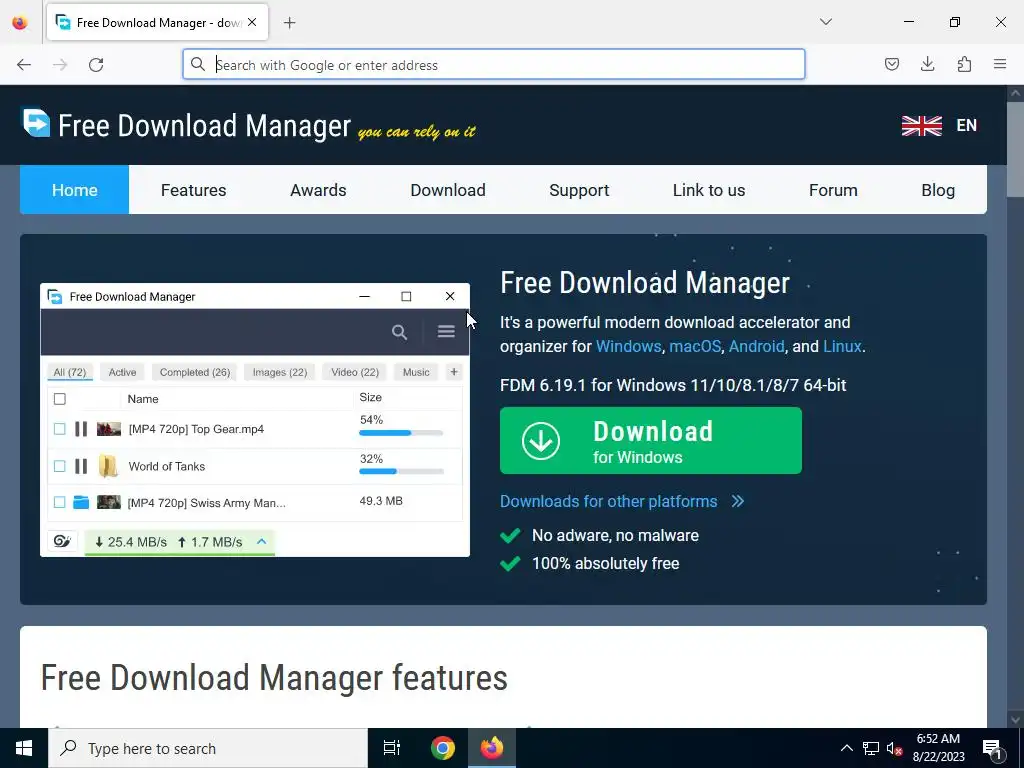Close the Free Download Manager tab
This screenshot has height=768, width=1024.
(252, 22)
